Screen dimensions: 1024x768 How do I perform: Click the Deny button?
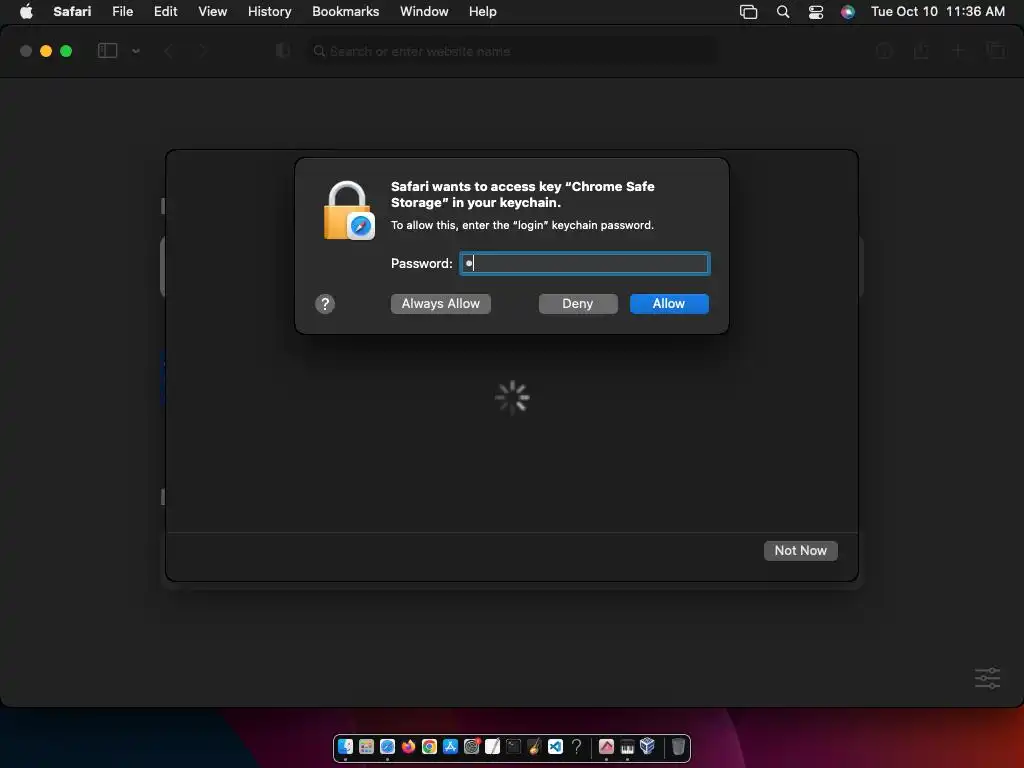578,304
